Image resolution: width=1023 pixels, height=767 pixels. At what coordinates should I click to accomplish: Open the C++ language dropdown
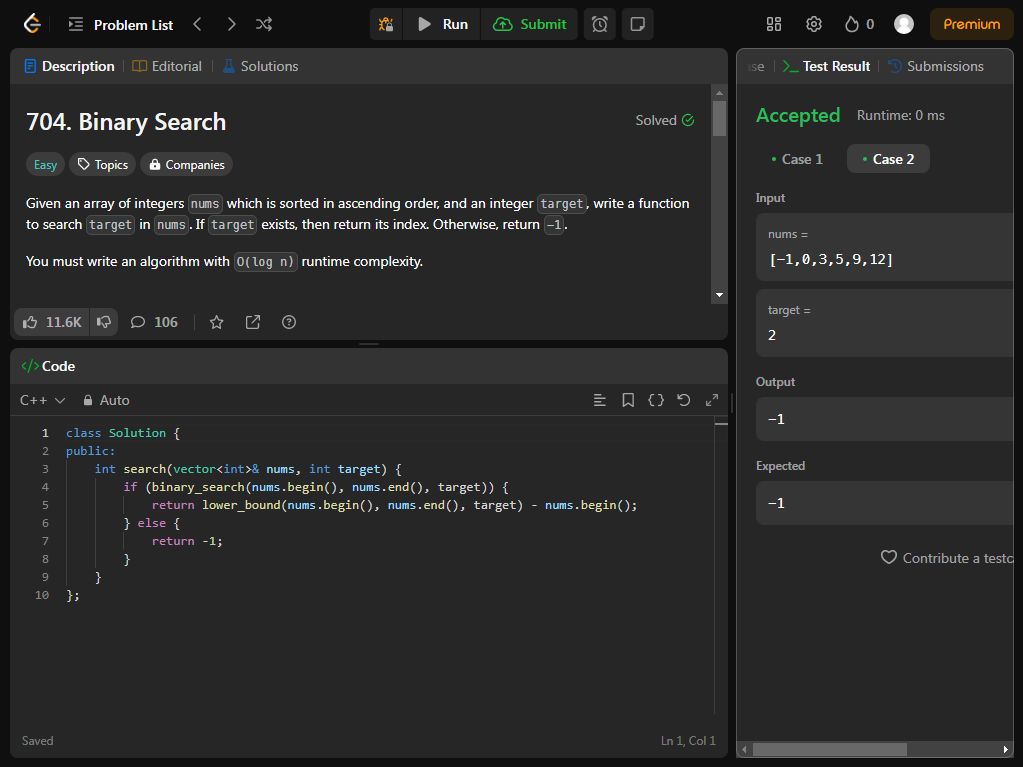[x=42, y=400]
